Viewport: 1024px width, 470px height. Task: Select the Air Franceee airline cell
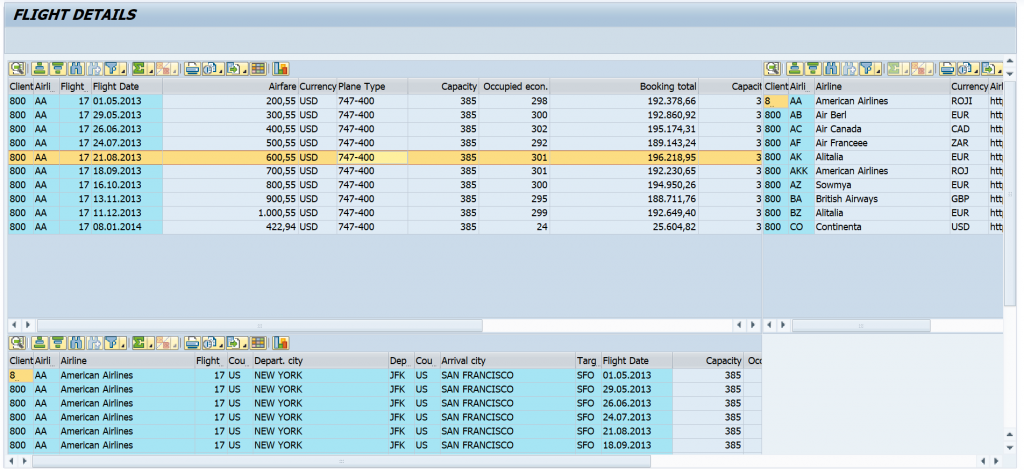coord(882,143)
